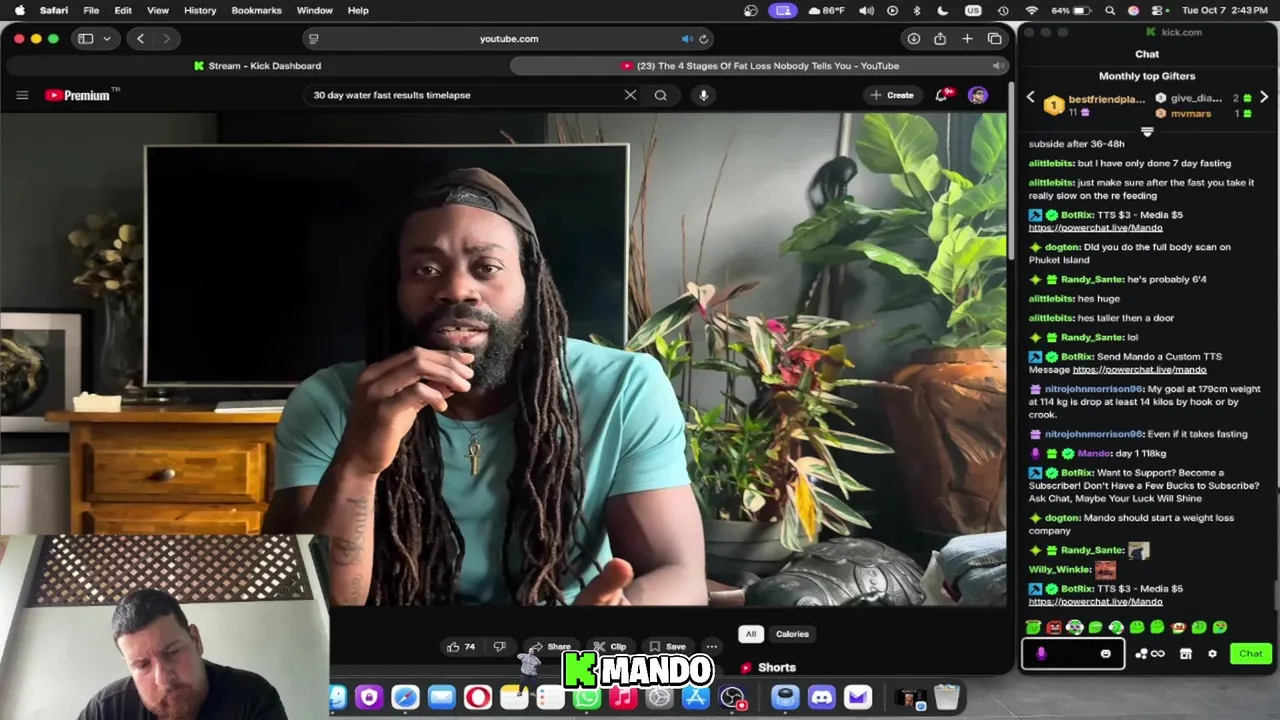Send message with green Chat button
1280x720 pixels.
click(x=1251, y=654)
